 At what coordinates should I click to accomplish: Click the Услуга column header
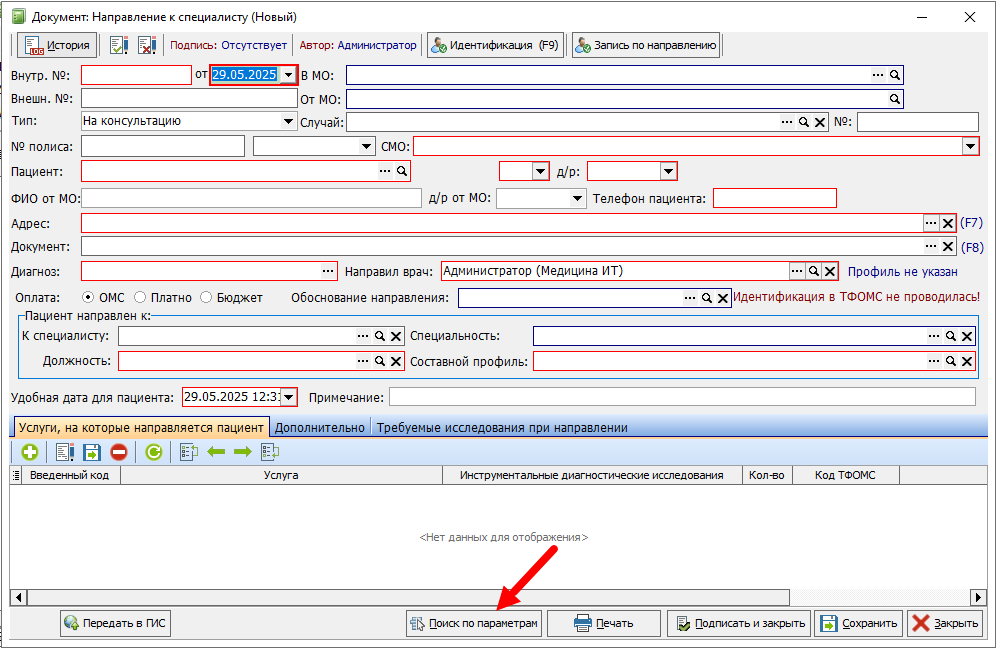281,475
